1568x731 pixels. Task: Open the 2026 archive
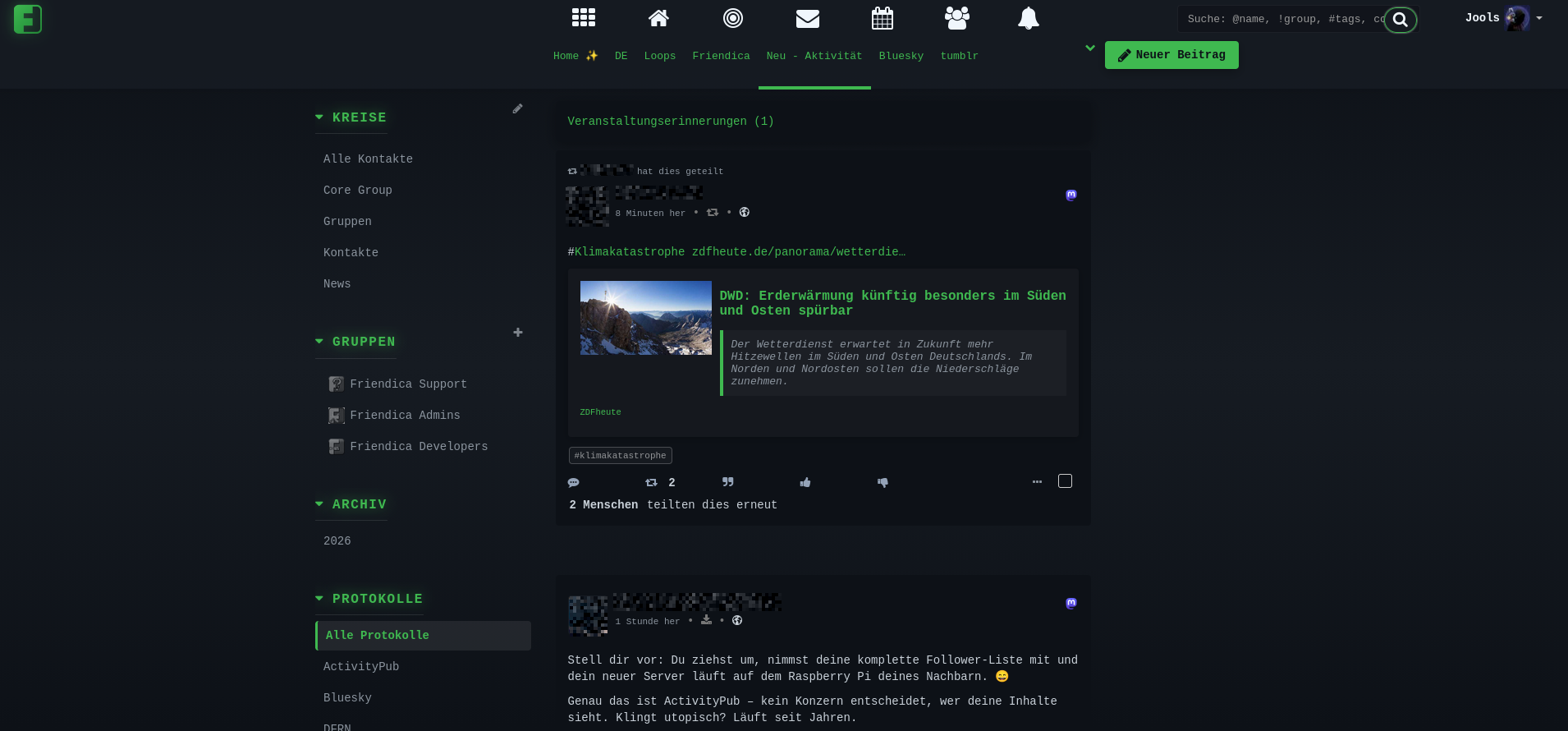point(337,541)
